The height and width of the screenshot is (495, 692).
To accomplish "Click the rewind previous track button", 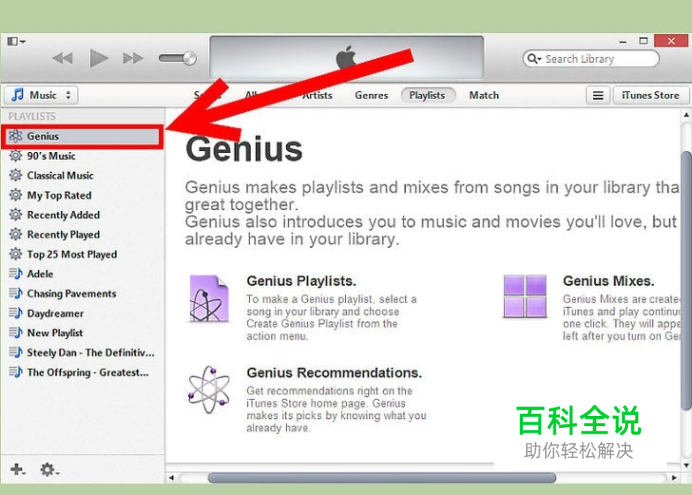I will pos(63,58).
